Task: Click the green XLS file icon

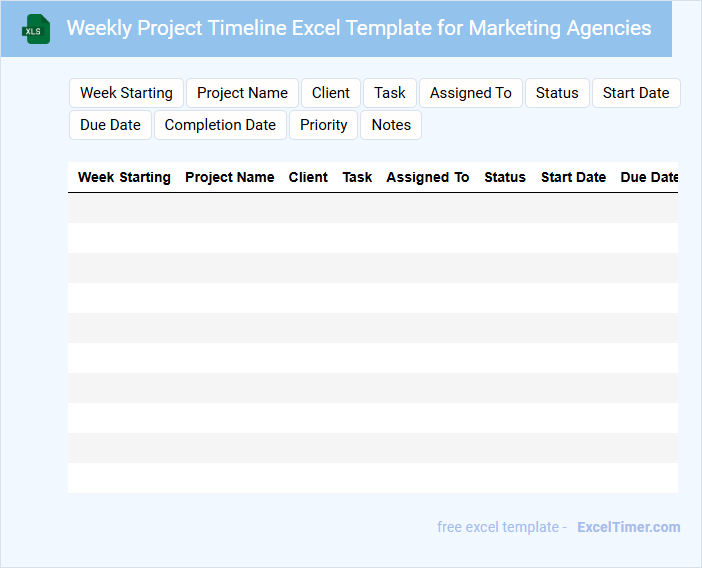Action: (x=37, y=29)
